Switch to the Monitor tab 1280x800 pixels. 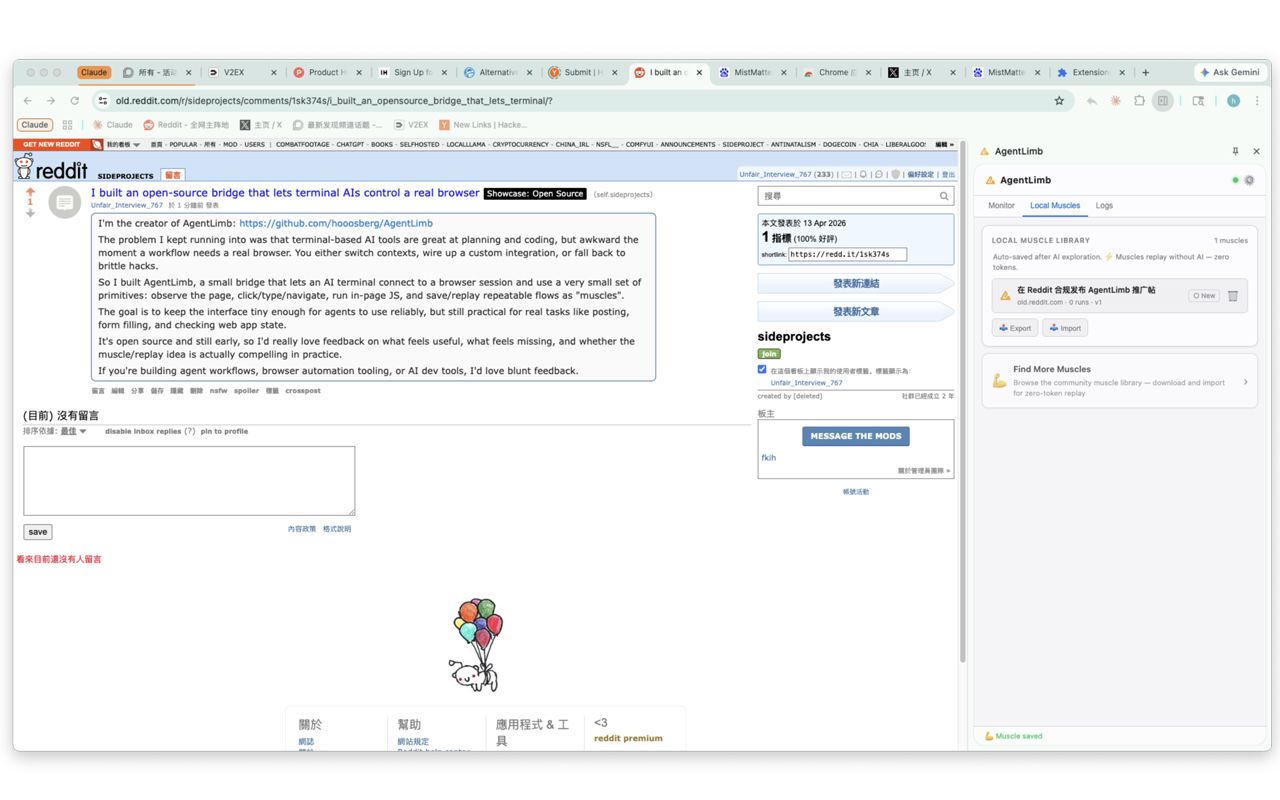pos(1001,206)
